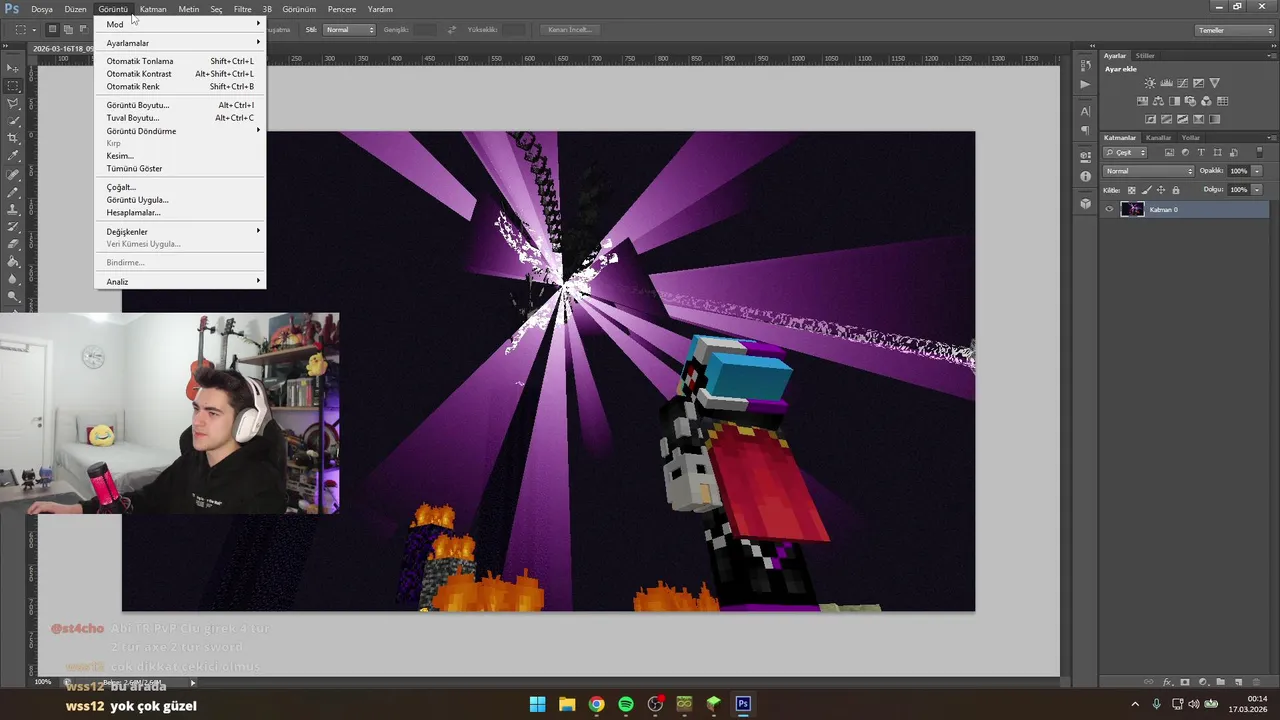Switch to the Stiller tab
This screenshot has height=720, width=1280.
tap(1145, 56)
